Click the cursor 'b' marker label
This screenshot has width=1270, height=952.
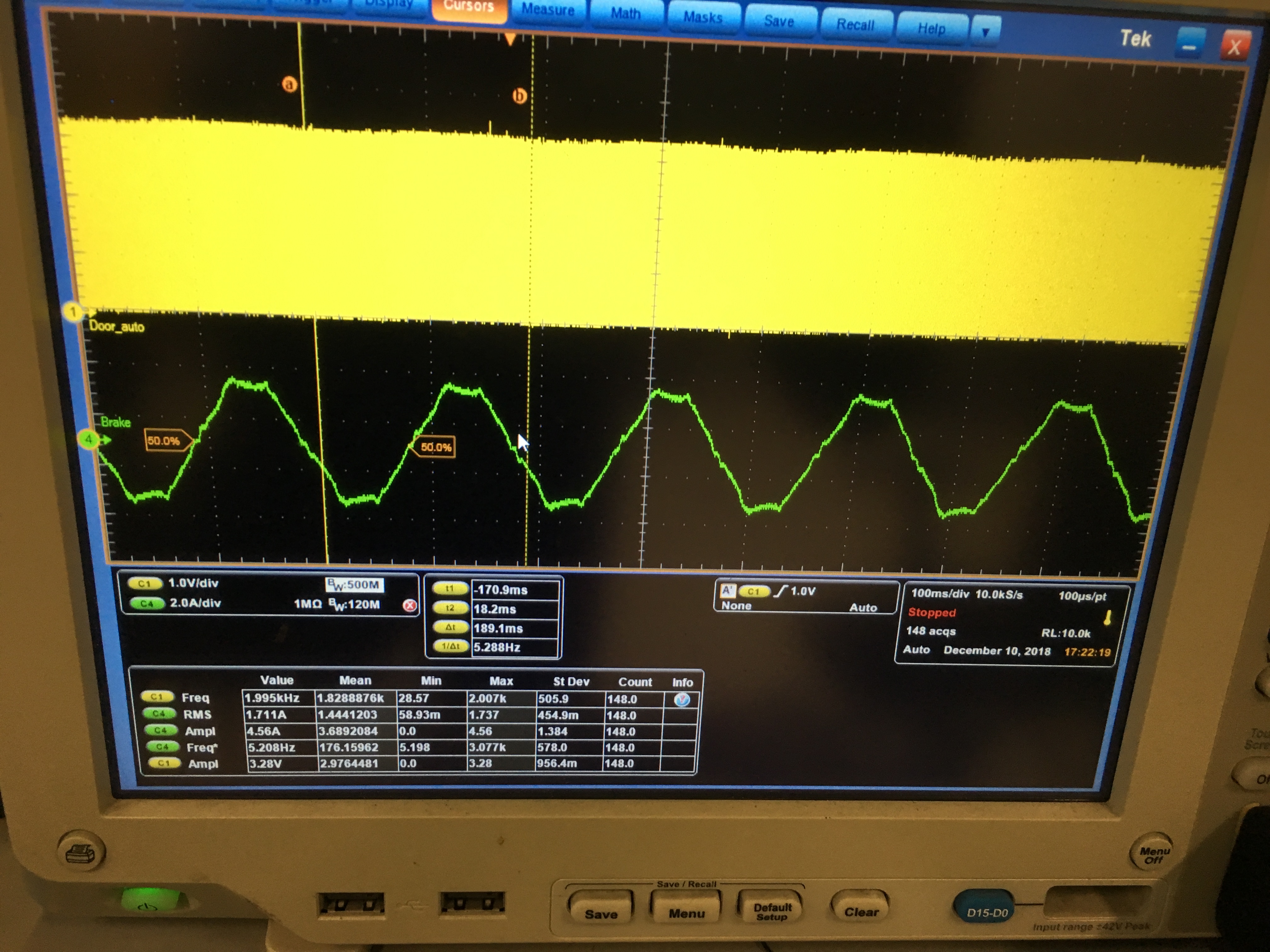point(520,96)
